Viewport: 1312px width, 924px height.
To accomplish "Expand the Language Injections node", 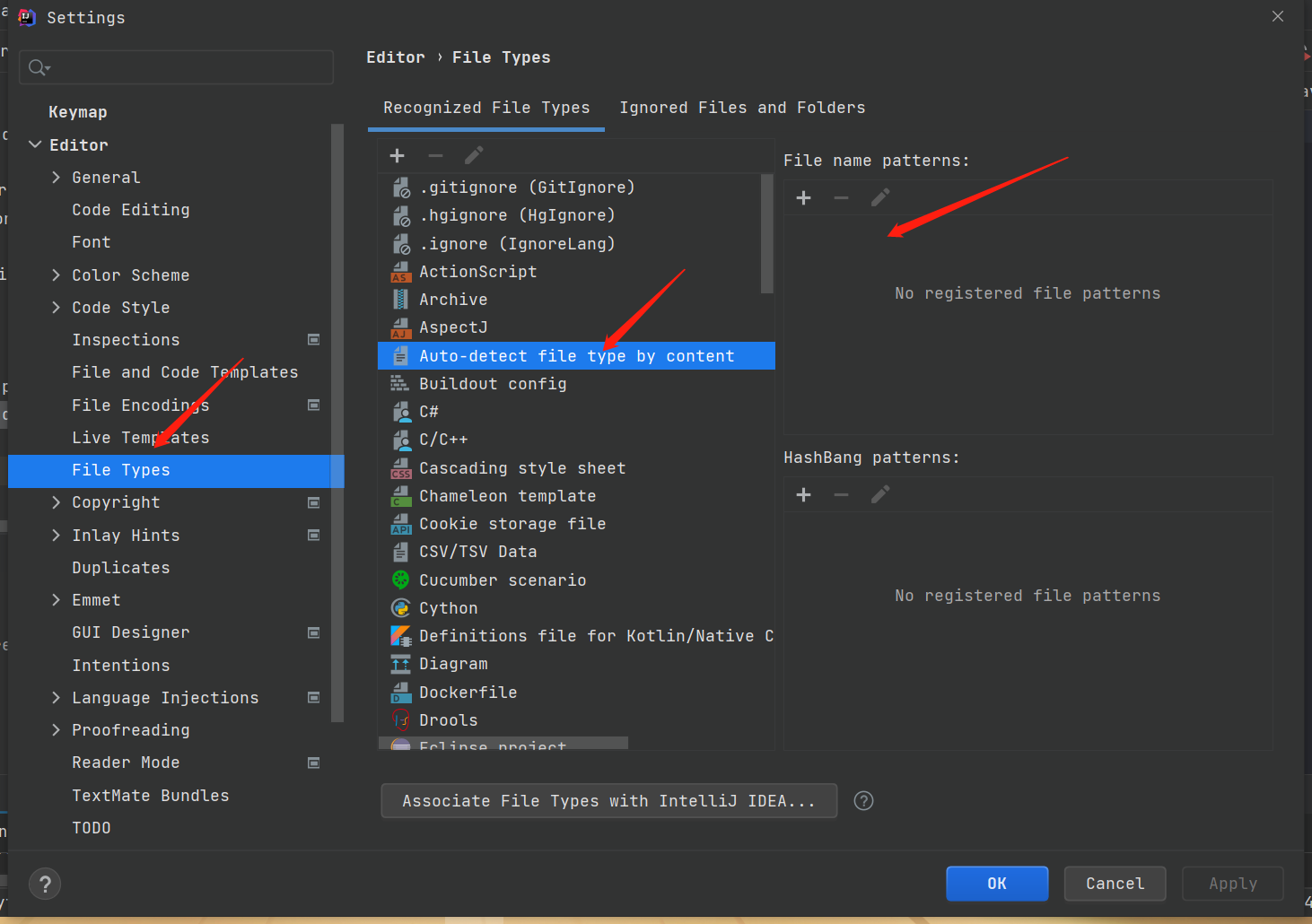I will tap(57, 698).
